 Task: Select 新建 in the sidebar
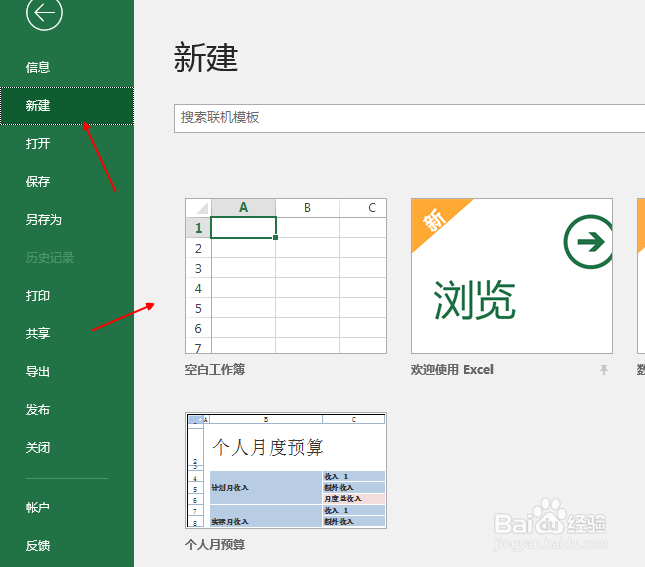coord(67,106)
